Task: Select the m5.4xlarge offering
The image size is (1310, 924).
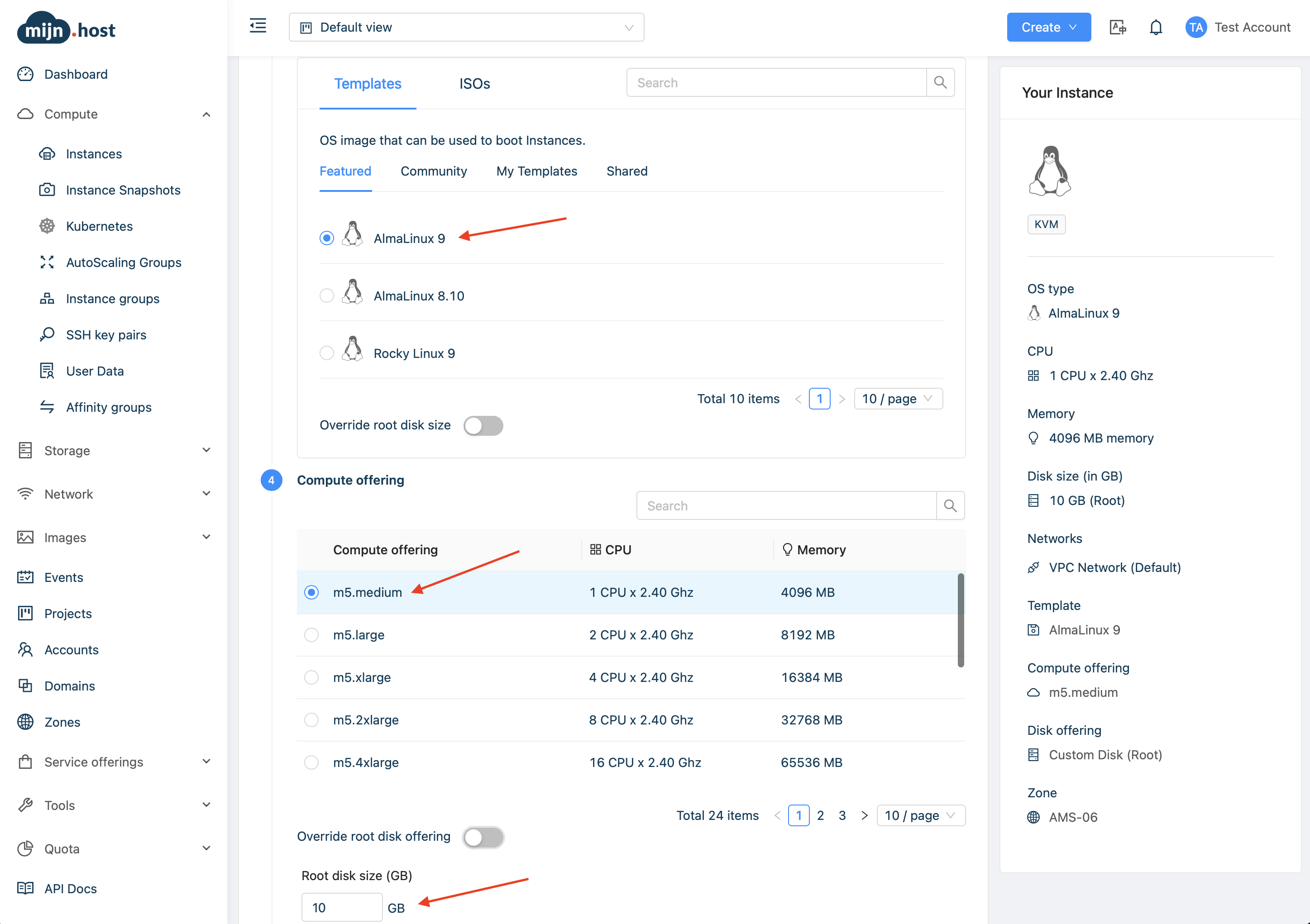Action: pyautogui.click(x=311, y=762)
